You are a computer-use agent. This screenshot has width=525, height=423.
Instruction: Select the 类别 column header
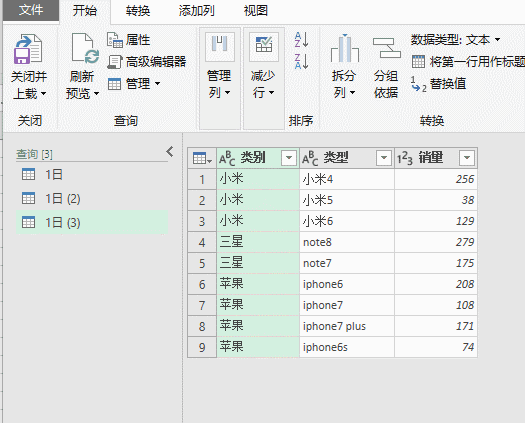pyautogui.click(x=258, y=158)
